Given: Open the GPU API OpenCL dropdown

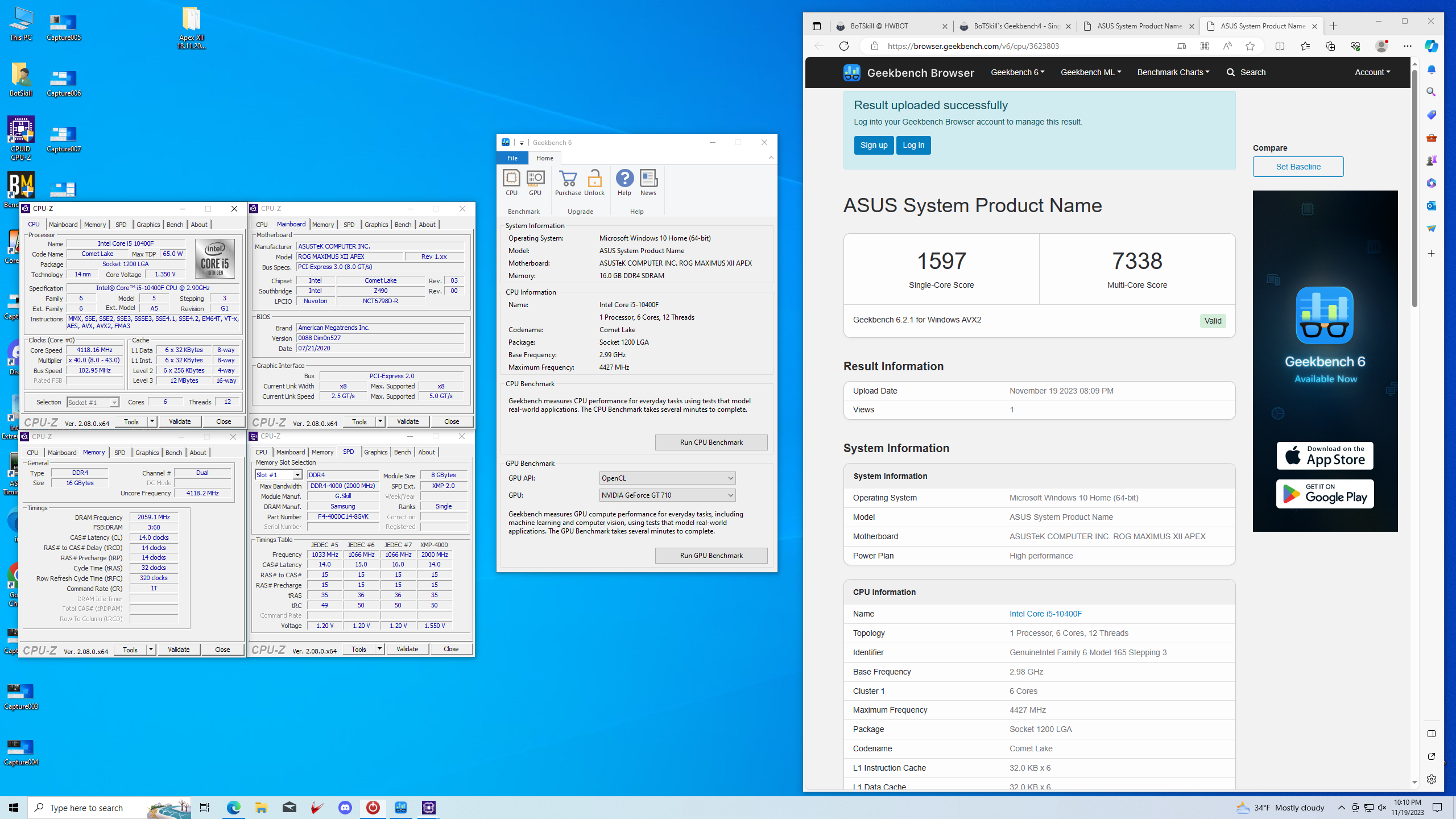Looking at the screenshot, I should (667, 478).
